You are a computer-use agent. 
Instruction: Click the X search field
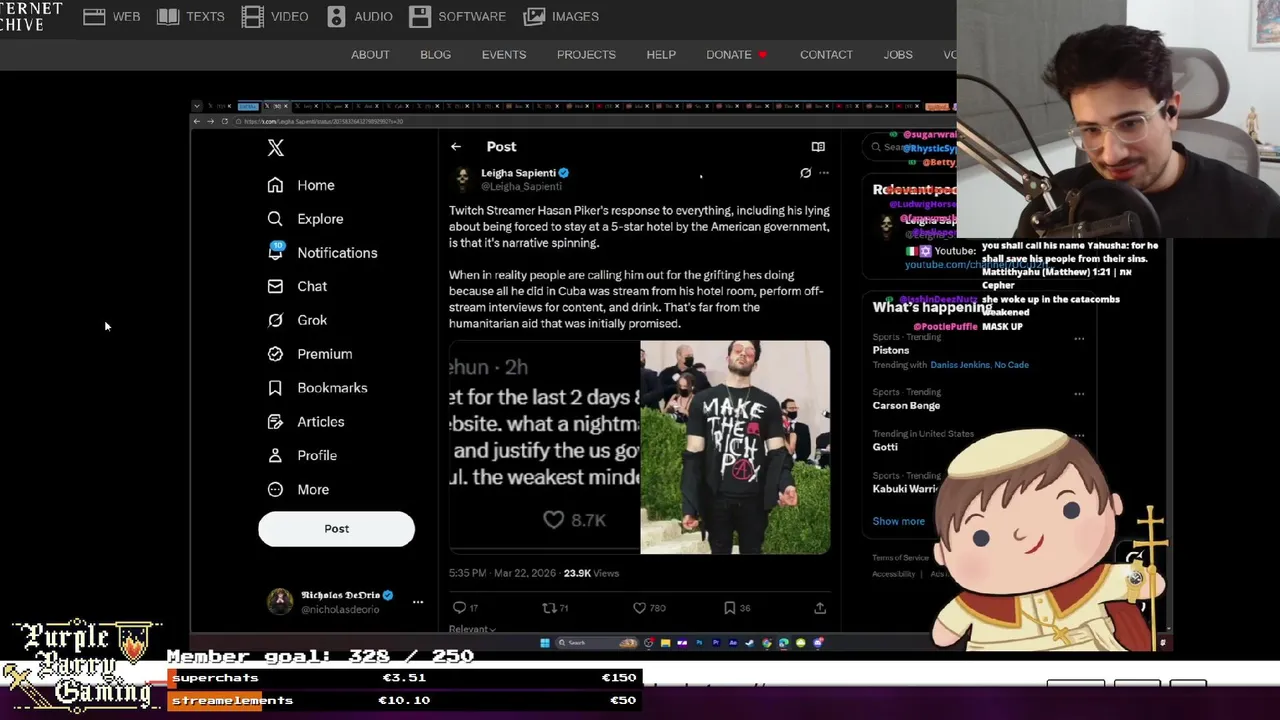tap(908, 147)
